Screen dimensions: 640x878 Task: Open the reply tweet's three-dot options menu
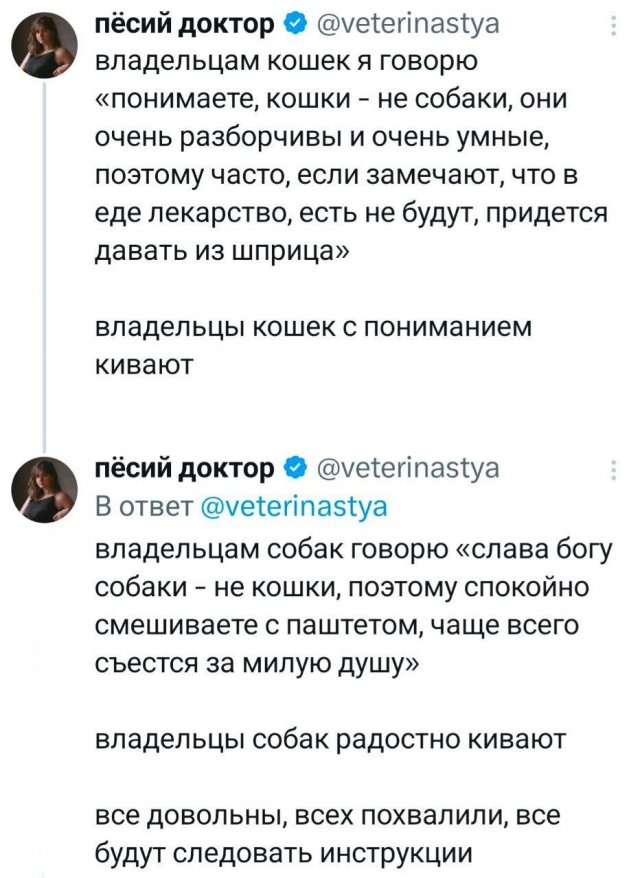614,470
